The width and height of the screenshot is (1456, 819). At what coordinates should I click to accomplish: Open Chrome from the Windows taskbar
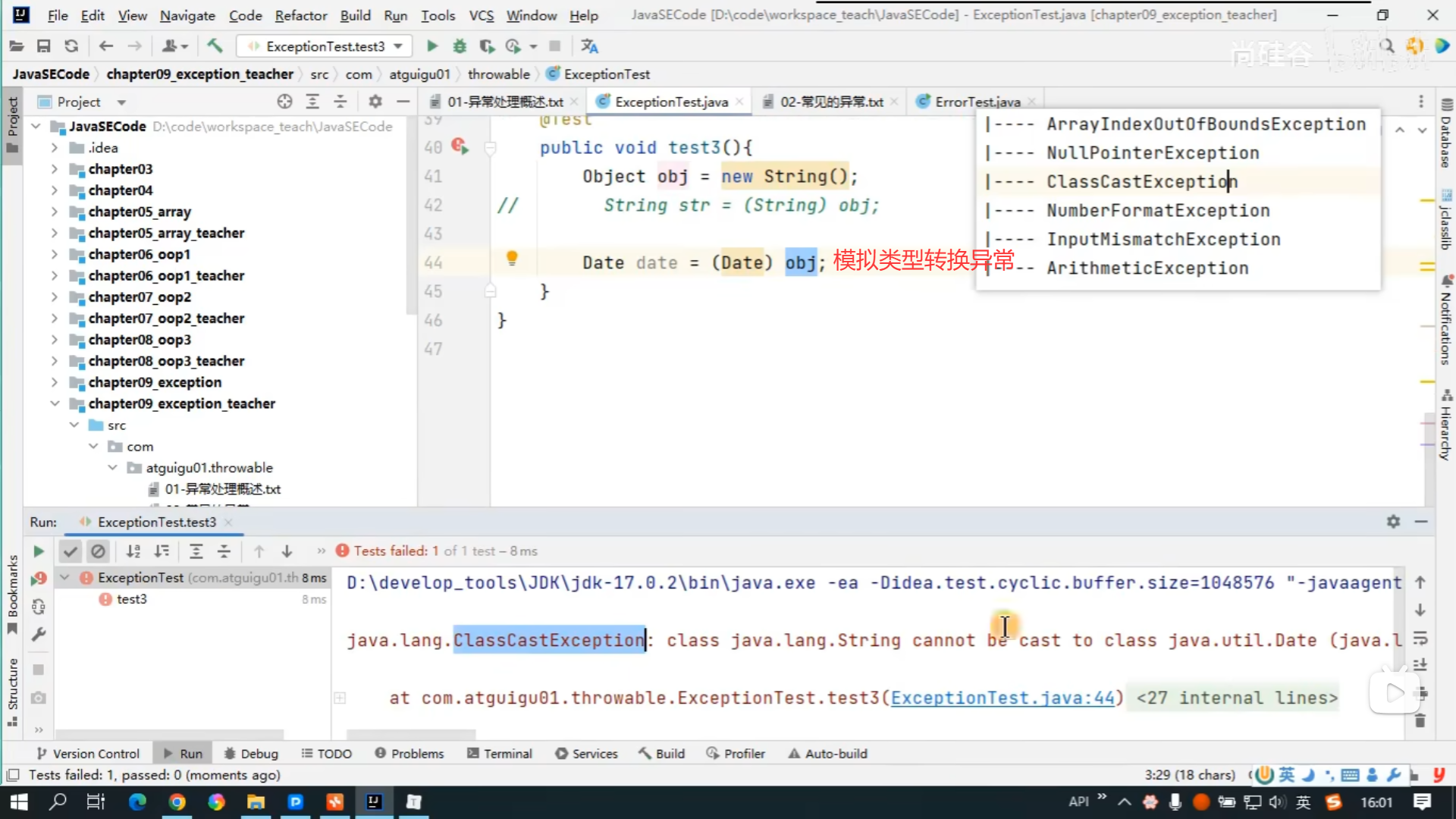pyautogui.click(x=177, y=802)
